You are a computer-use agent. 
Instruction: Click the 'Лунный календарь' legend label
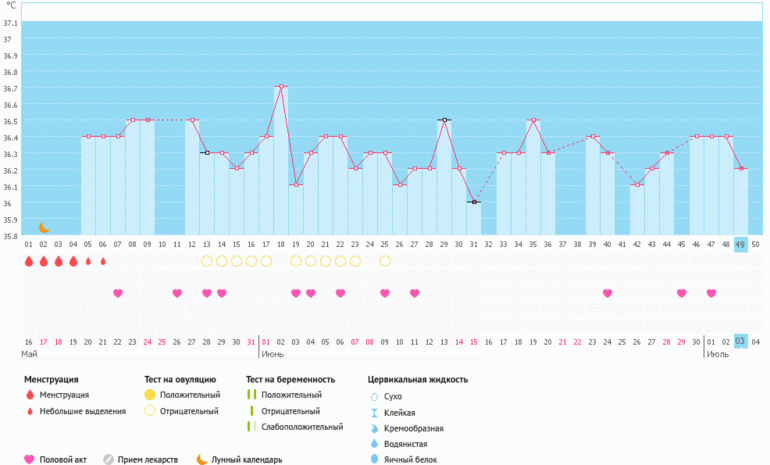pos(246,460)
